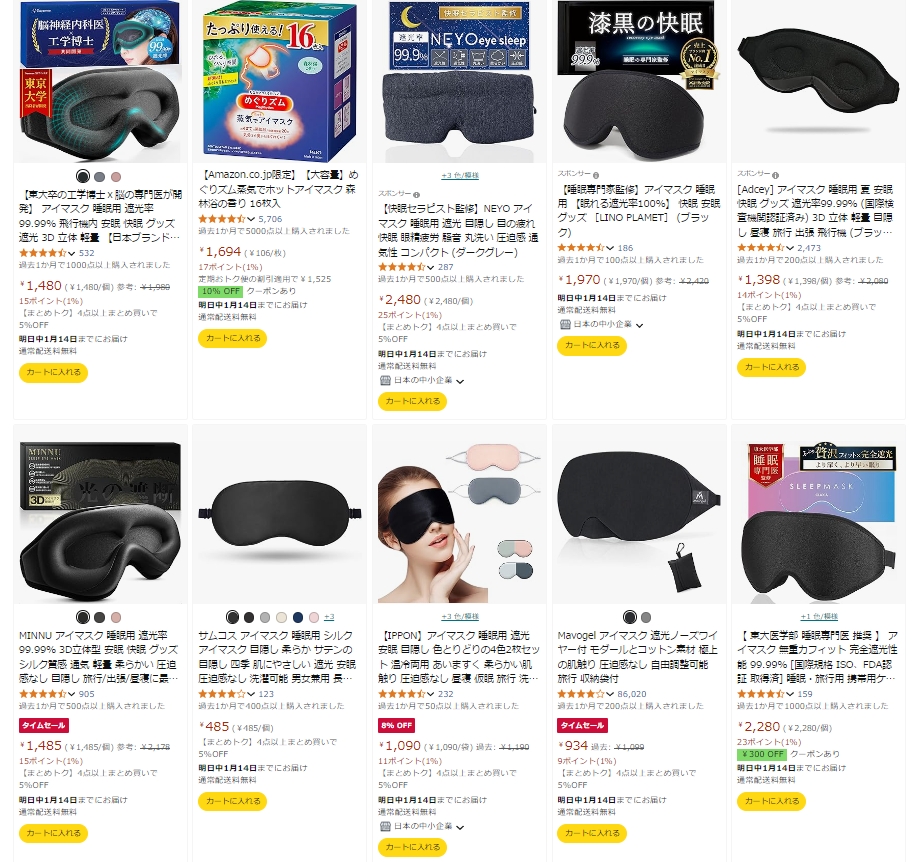Click sponsor info icon on Adcey listing
Image resolution: width=919 pixels, height=862 pixels.
click(775, 175)
